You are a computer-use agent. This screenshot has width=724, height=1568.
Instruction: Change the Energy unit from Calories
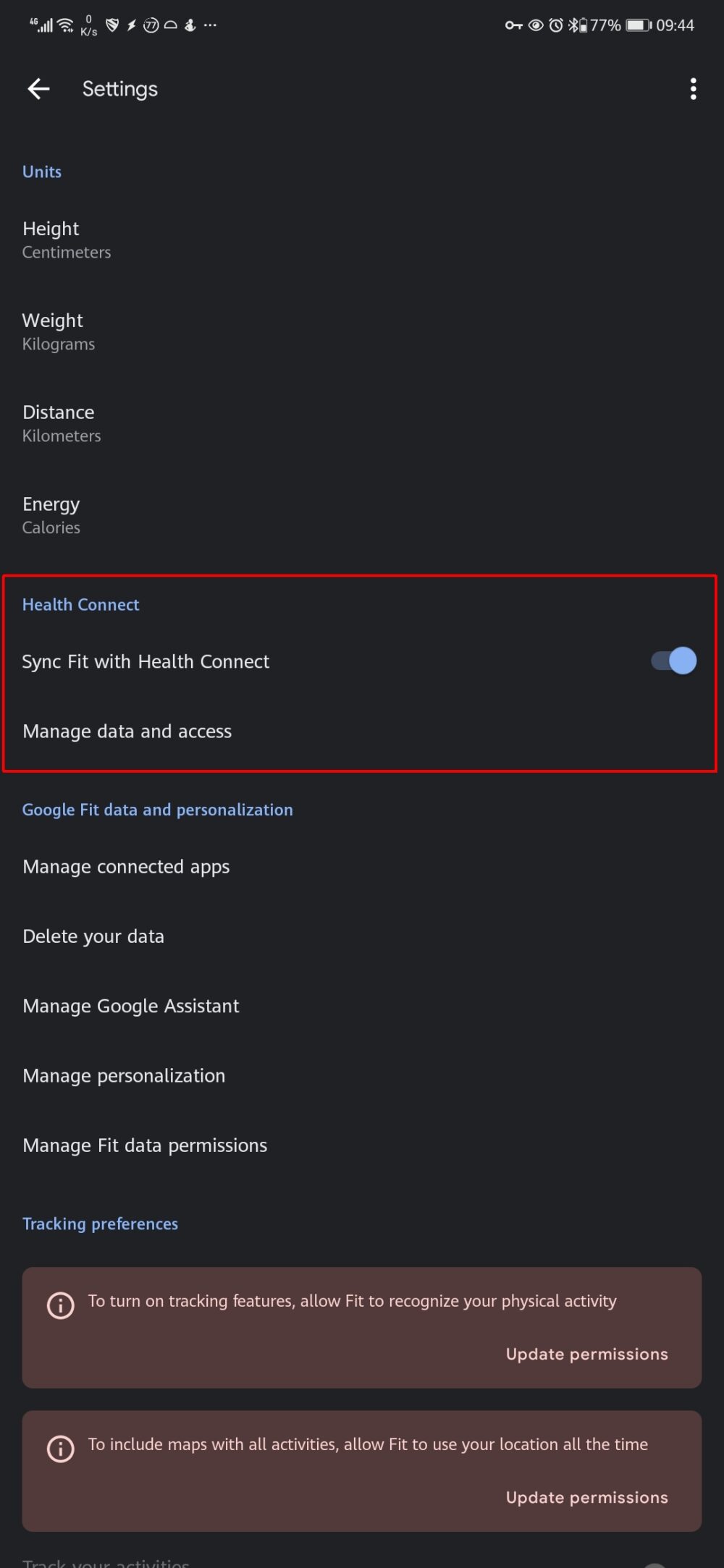pyautogui.click(x=51, y=514)
